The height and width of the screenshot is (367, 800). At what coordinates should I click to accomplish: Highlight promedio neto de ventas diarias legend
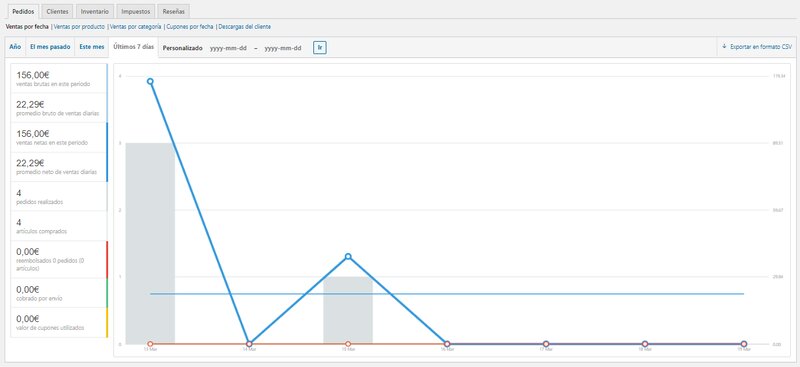click(59, 167)
